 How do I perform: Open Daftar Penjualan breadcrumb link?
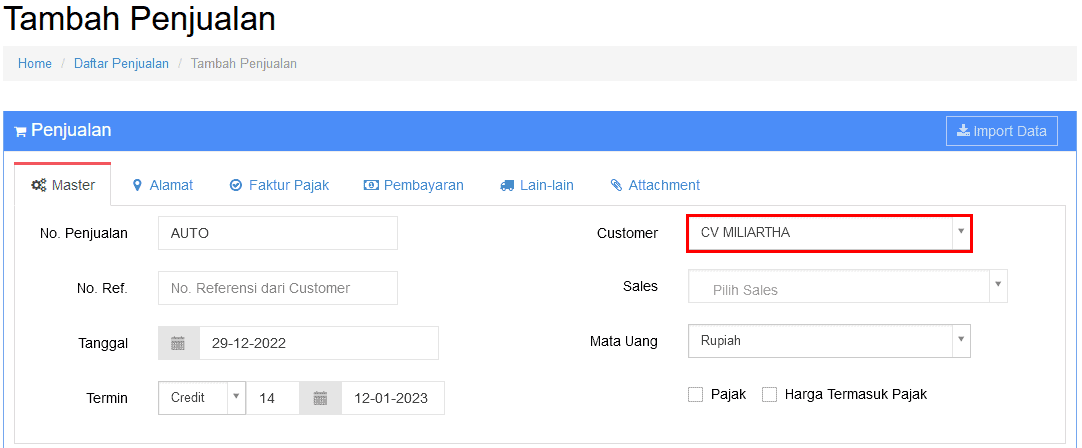(x=121, y=64)
